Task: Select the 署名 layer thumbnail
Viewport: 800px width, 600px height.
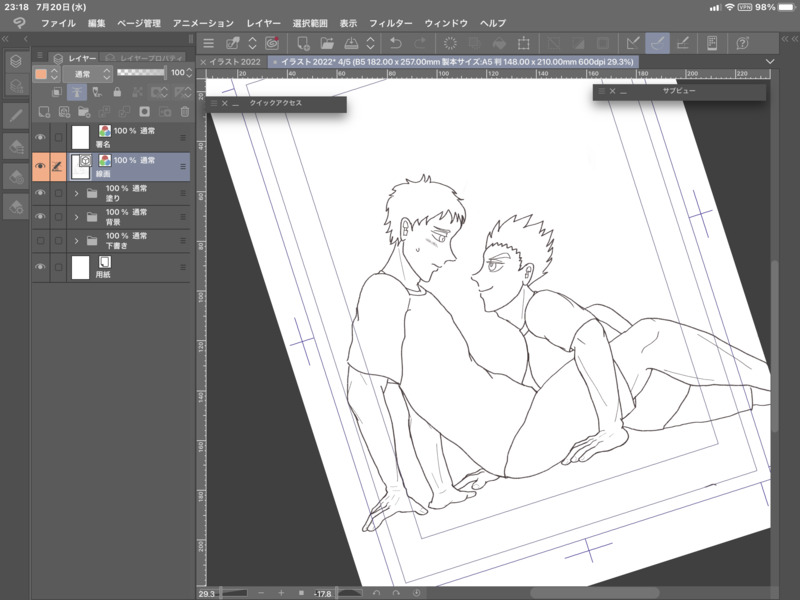Action: [80, 137]
